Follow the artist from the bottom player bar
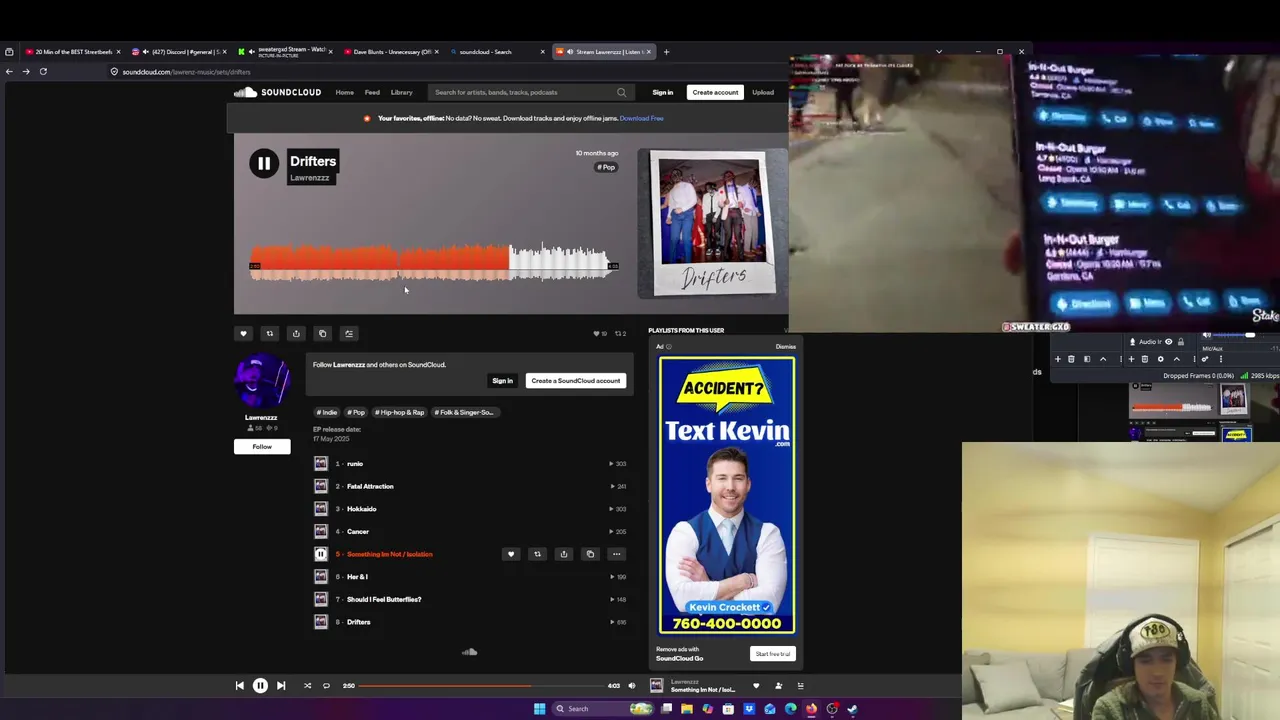1280x720 pixels. (x=778, y=686)
